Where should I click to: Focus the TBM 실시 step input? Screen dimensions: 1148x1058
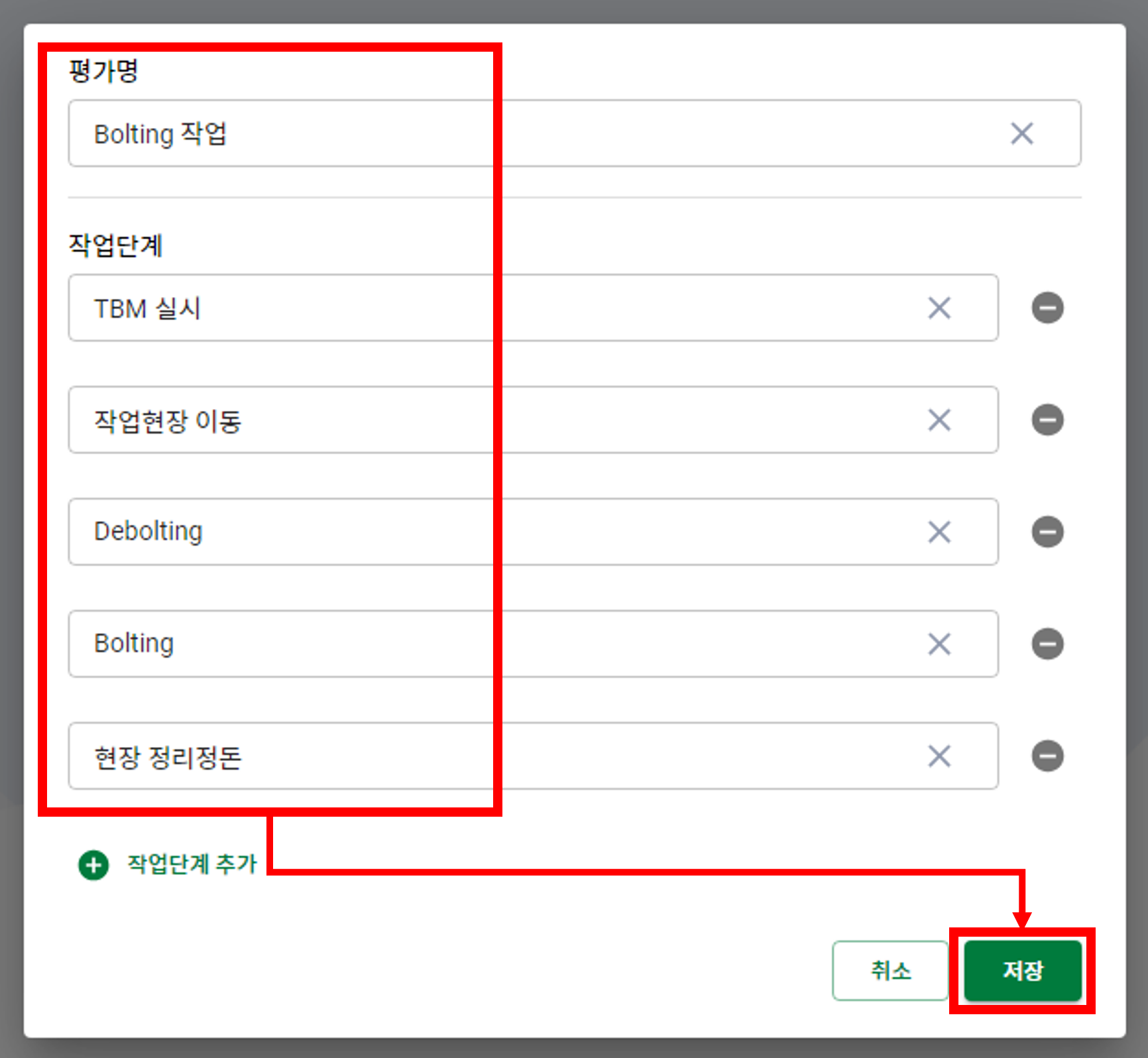(533, 308)
